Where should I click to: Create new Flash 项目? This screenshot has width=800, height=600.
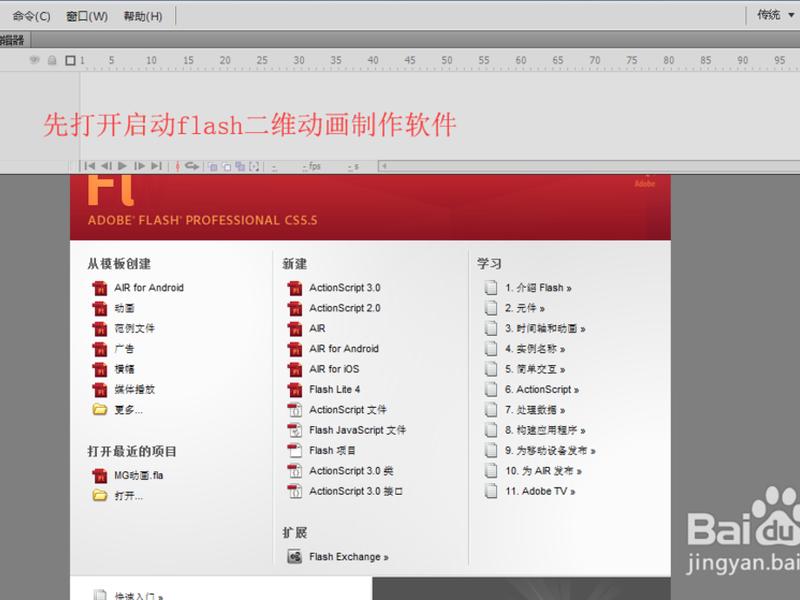(332, 451)
